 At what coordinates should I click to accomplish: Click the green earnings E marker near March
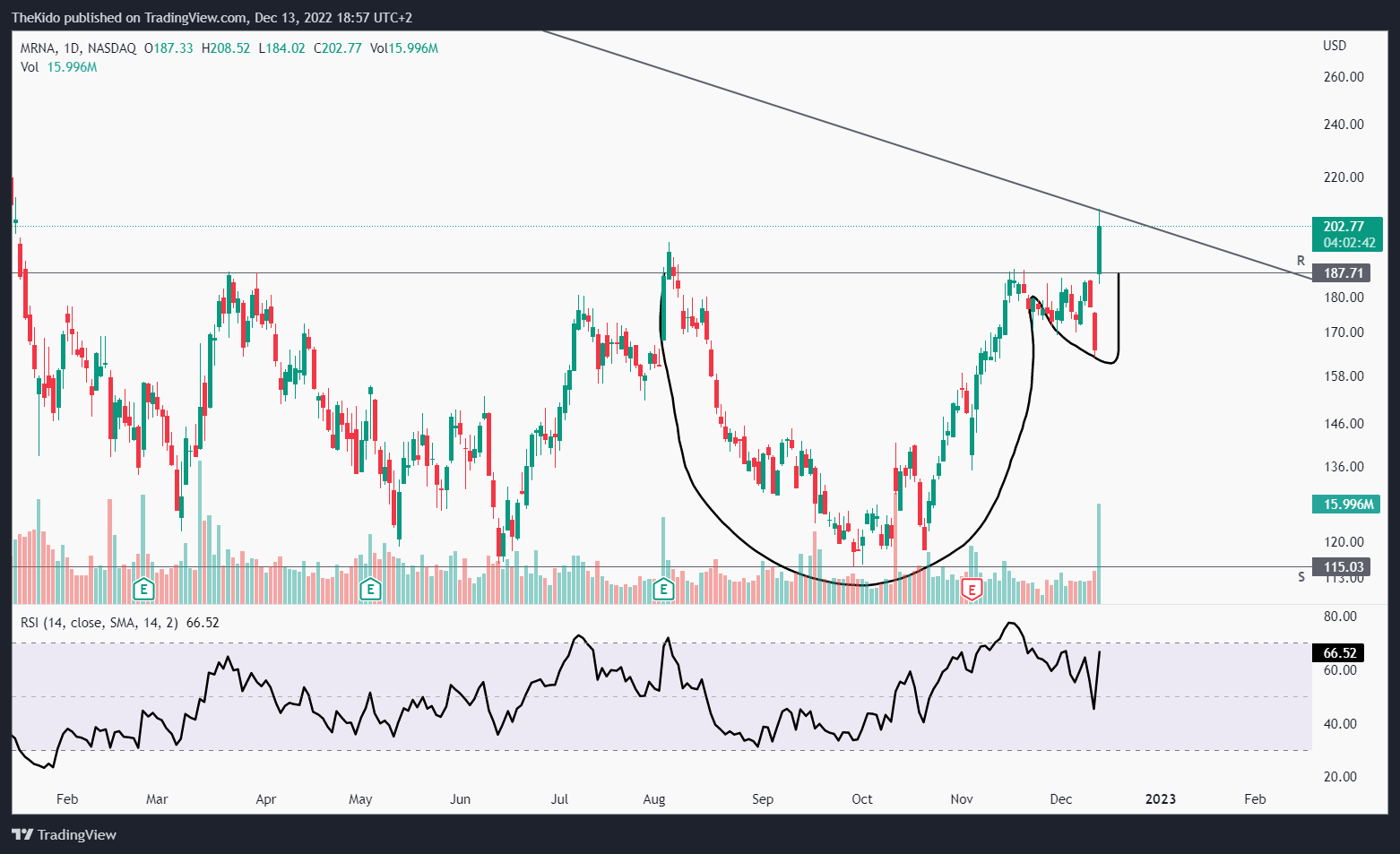click(143, 589)
